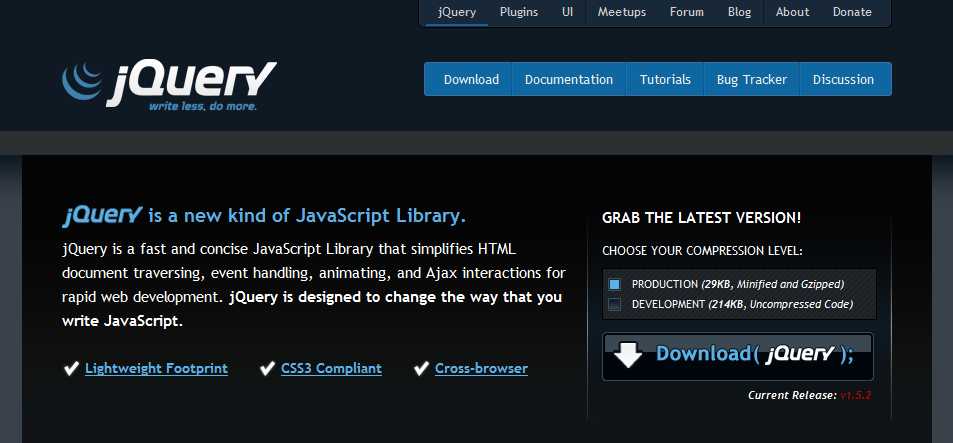Click the large Download( jQuery ); button
Image resolution: width=953 pixels, height=443 pixels.
(x=738, y=357)
